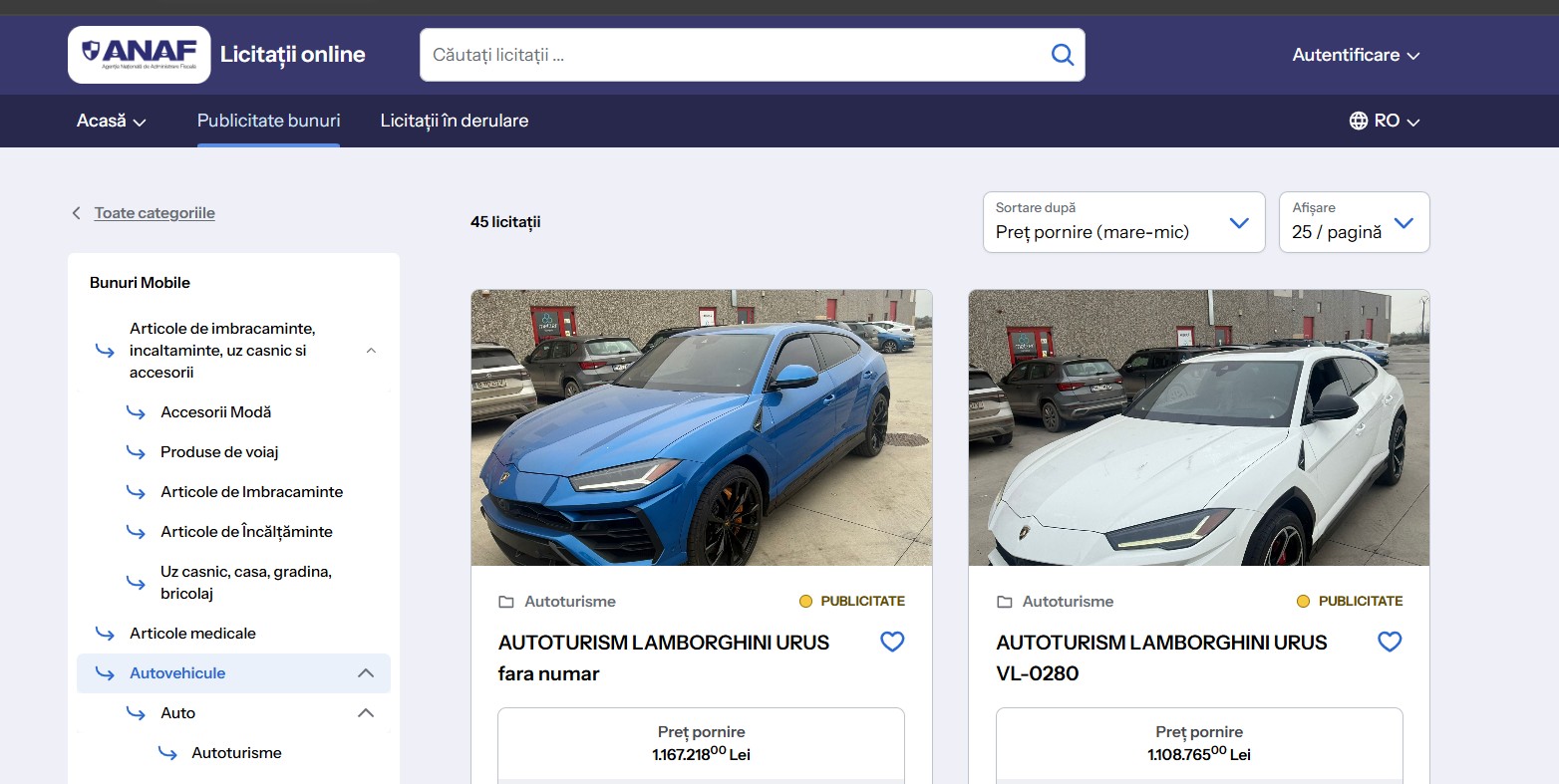Click the ANAF logo
This screenshot has width=1559, height=784.
coord(140,54)
